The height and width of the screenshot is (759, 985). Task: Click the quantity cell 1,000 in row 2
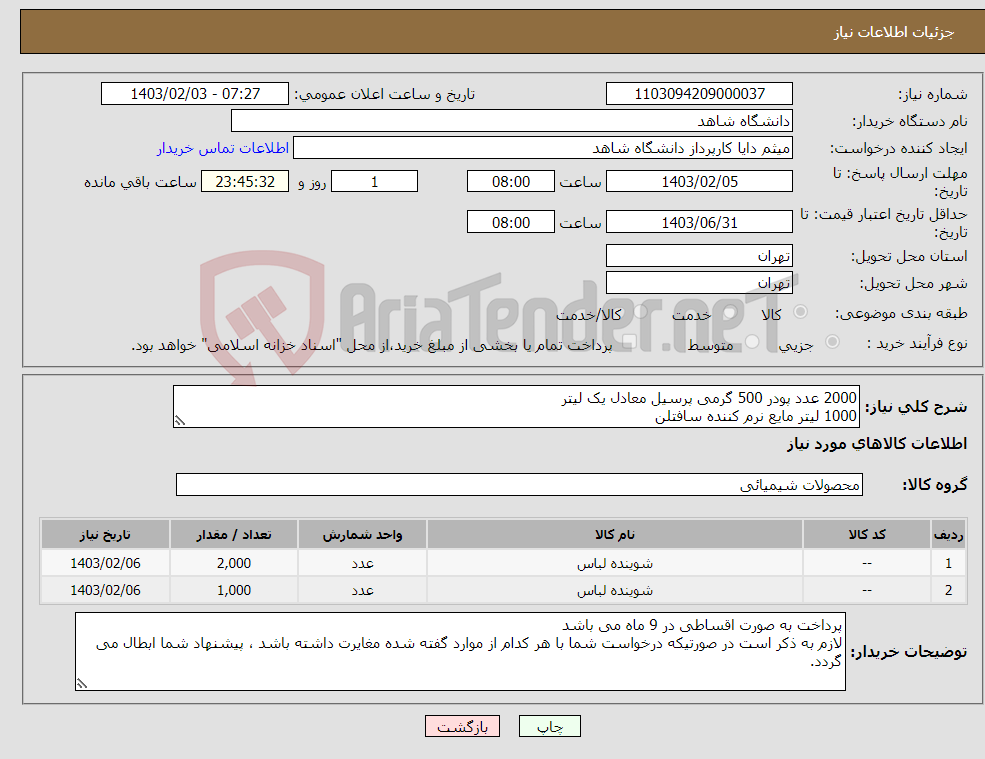tap(234, 590)
